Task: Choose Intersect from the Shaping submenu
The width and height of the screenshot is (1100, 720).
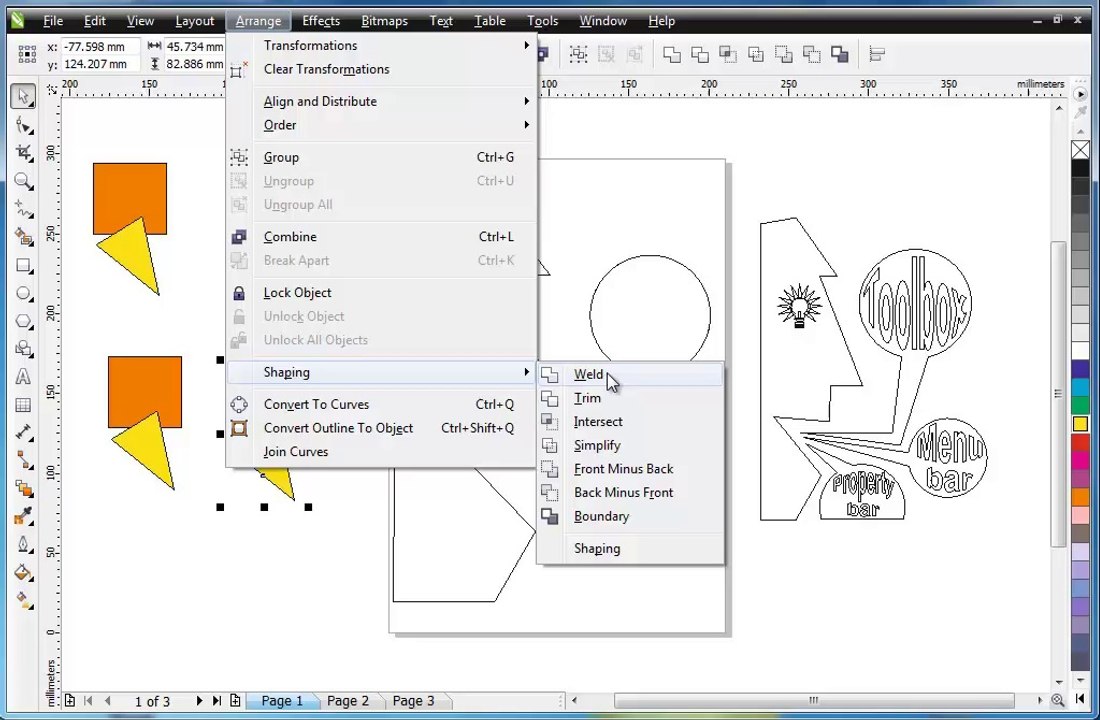Action: [x=630, y=422]
